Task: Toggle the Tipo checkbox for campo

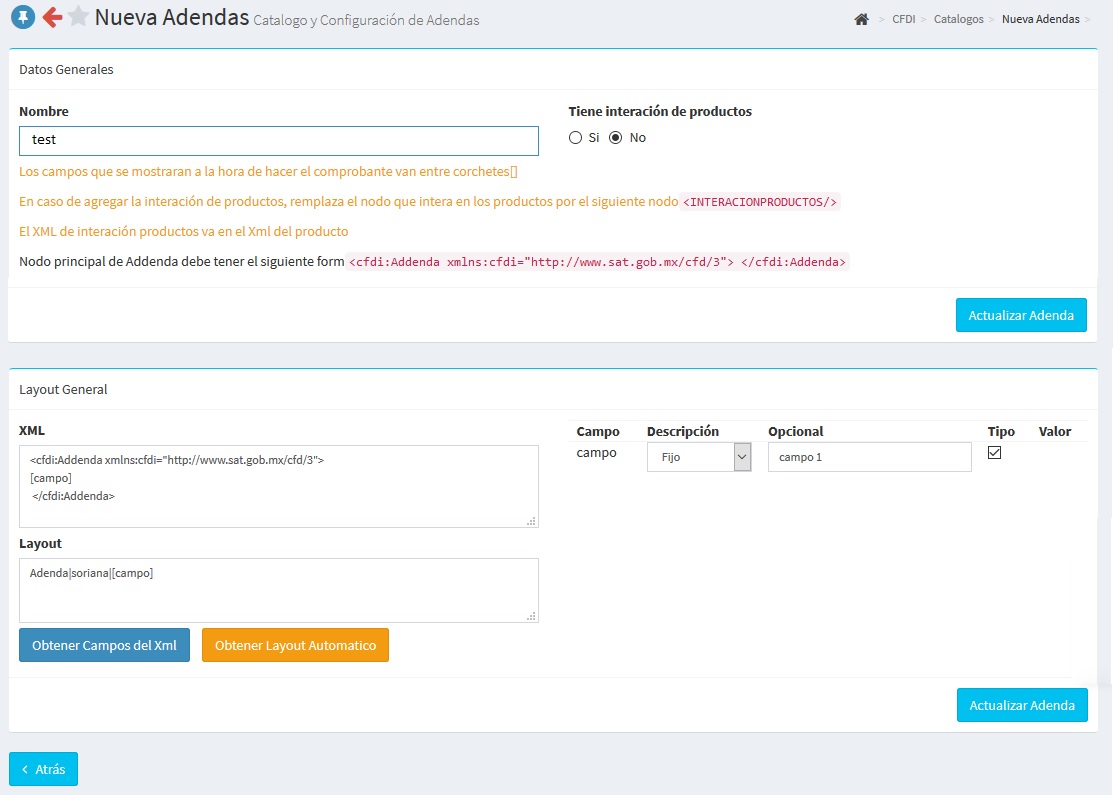Action: tap(995, 453)
